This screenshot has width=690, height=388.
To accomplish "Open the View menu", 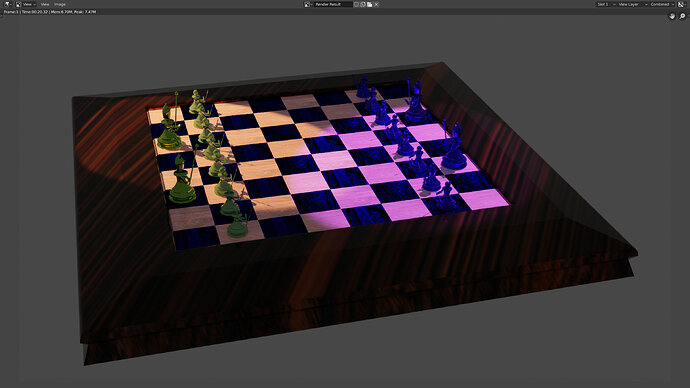I will (45, 4).
